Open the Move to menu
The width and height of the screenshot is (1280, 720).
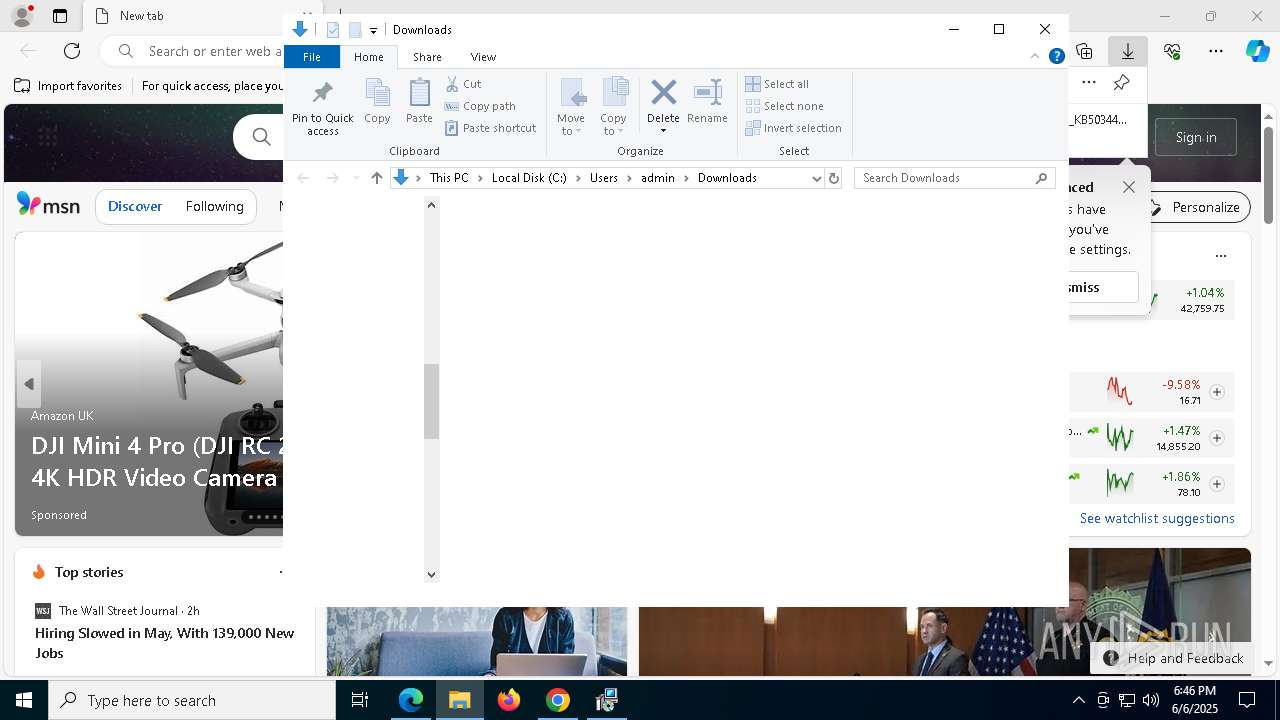[571, 108]
